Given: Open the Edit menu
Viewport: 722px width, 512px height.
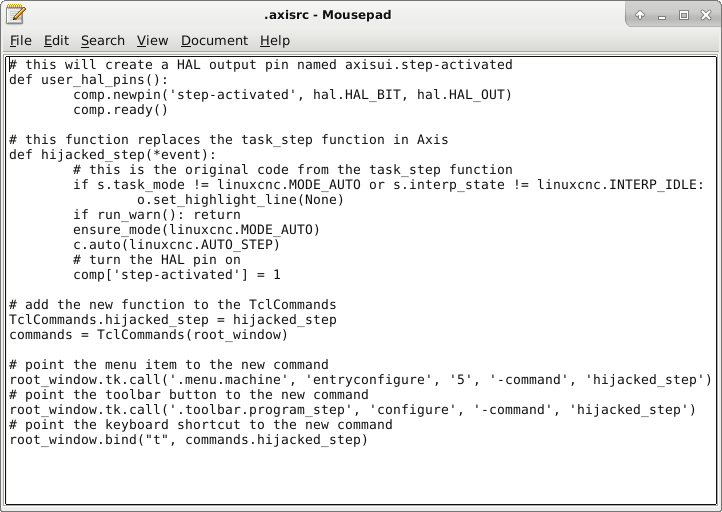Looking at the screenshot, I should coord(56,40).
